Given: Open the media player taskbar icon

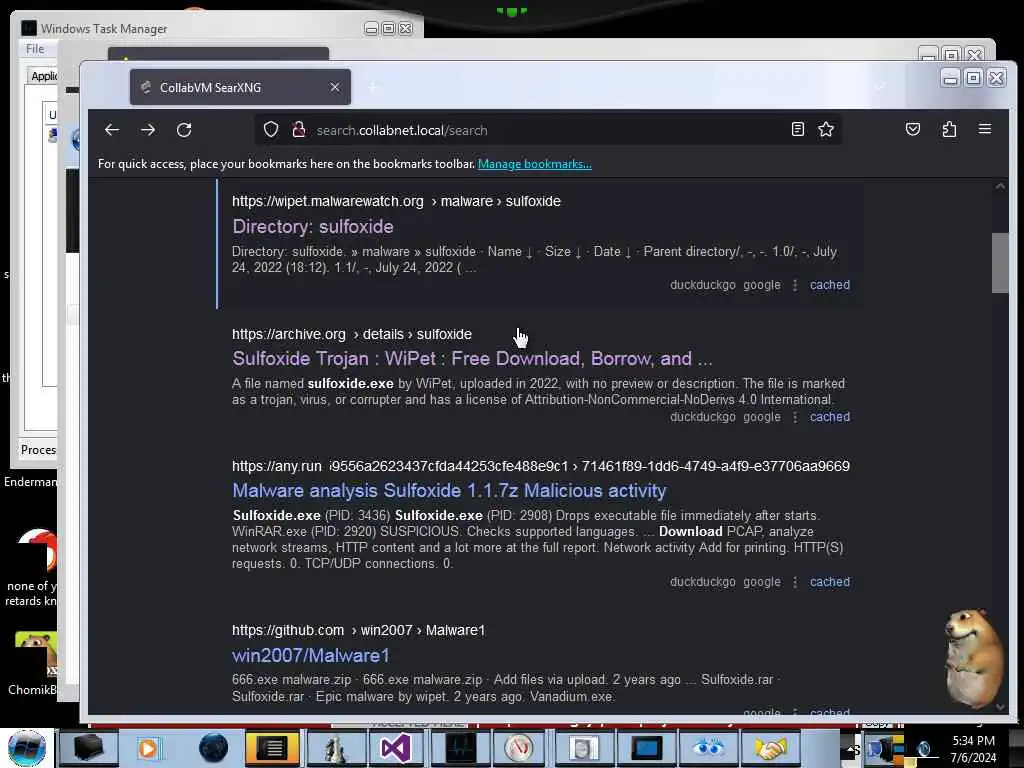Looking at the screenshot, I should (x=149, y=748).
